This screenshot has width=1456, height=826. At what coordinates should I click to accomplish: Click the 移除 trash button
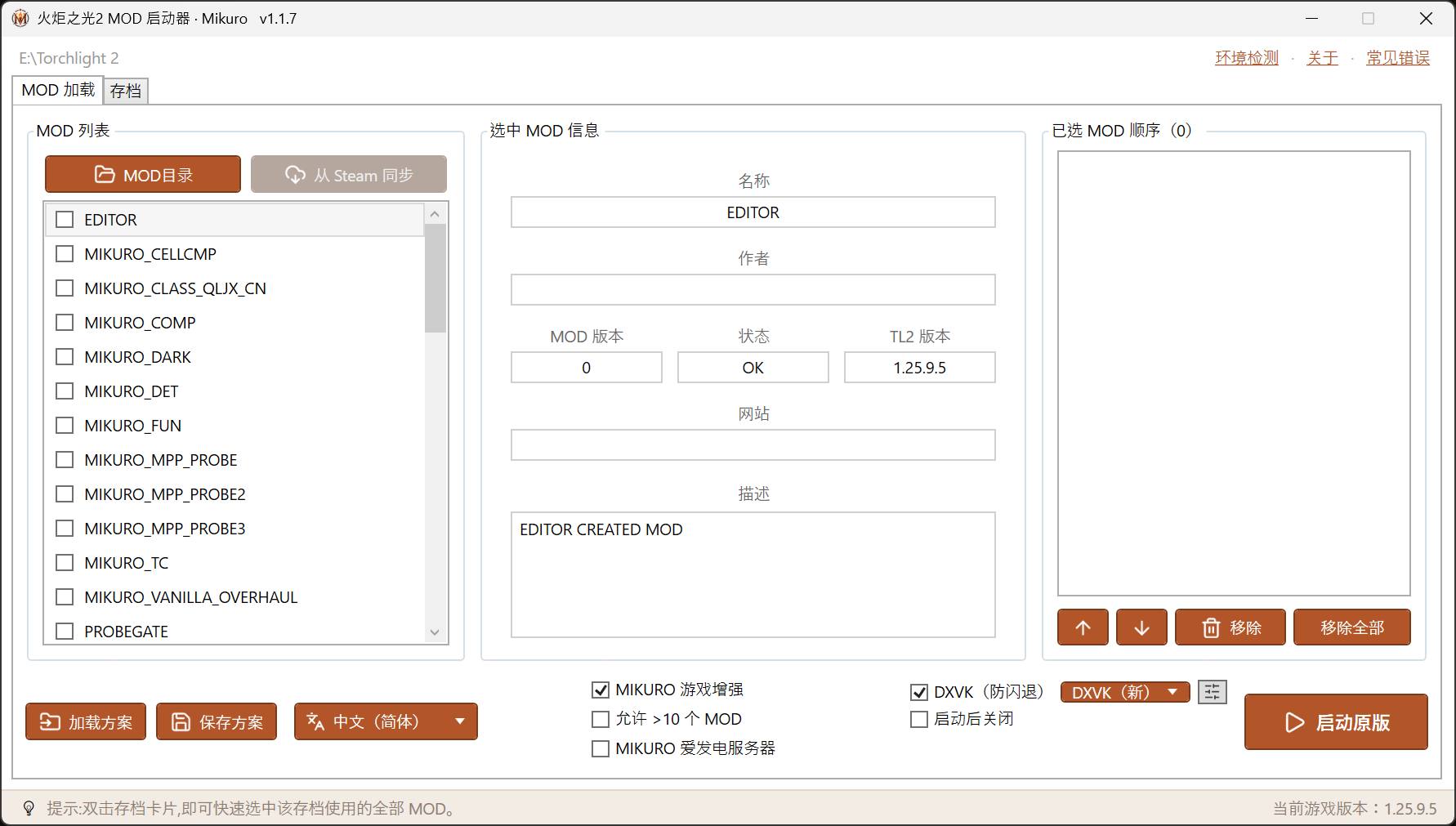1230,627
